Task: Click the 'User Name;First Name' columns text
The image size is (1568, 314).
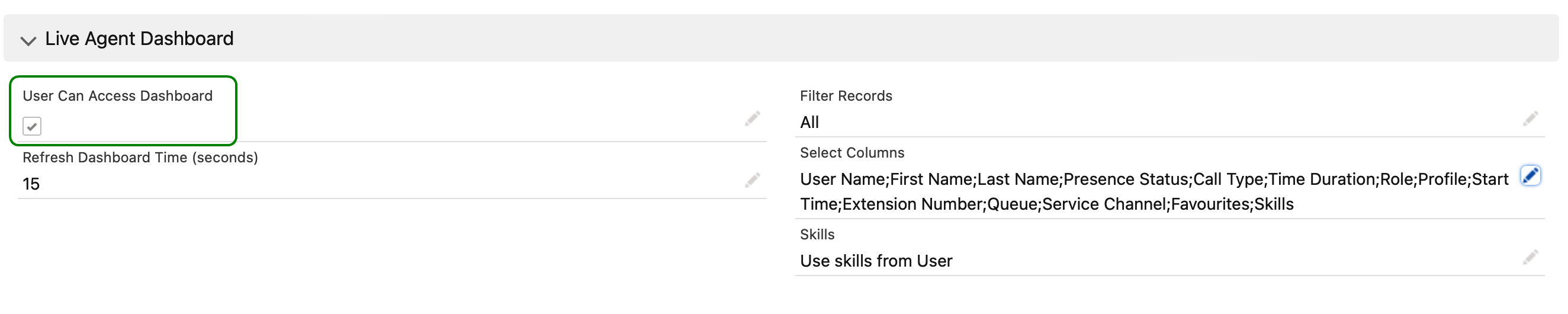Action: coord(888,179)
